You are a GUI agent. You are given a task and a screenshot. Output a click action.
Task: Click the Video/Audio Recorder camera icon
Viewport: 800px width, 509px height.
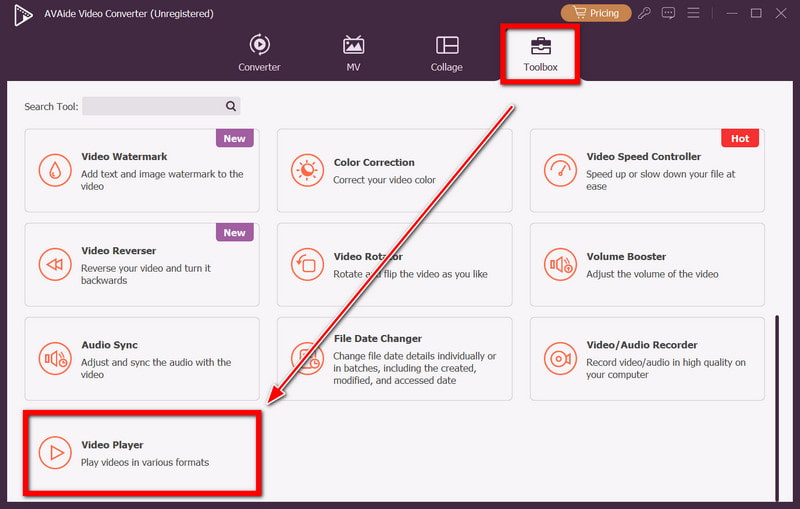[x=560, y=358]
